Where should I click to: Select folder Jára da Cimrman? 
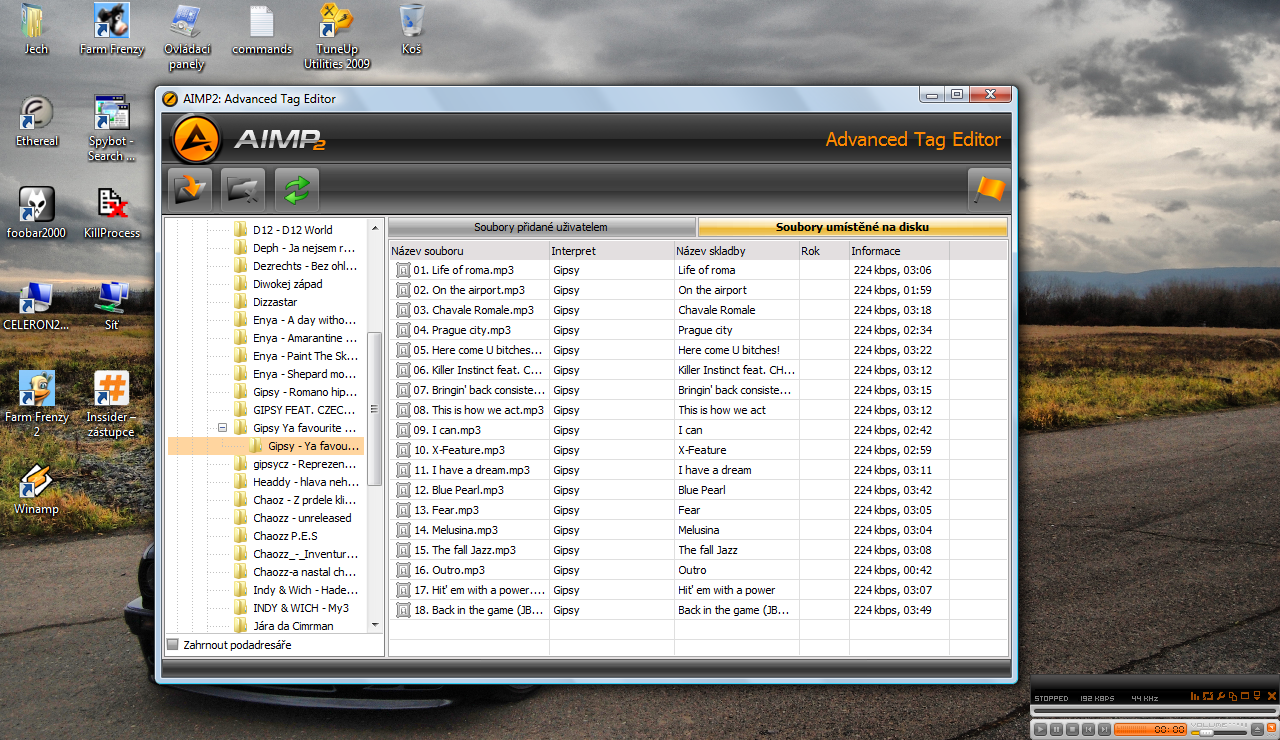293,626
